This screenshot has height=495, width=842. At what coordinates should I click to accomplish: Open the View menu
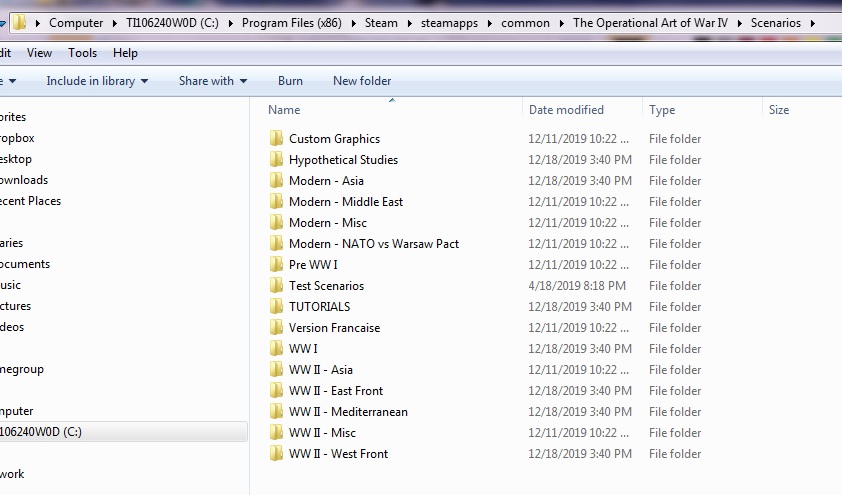coord(39,53)
